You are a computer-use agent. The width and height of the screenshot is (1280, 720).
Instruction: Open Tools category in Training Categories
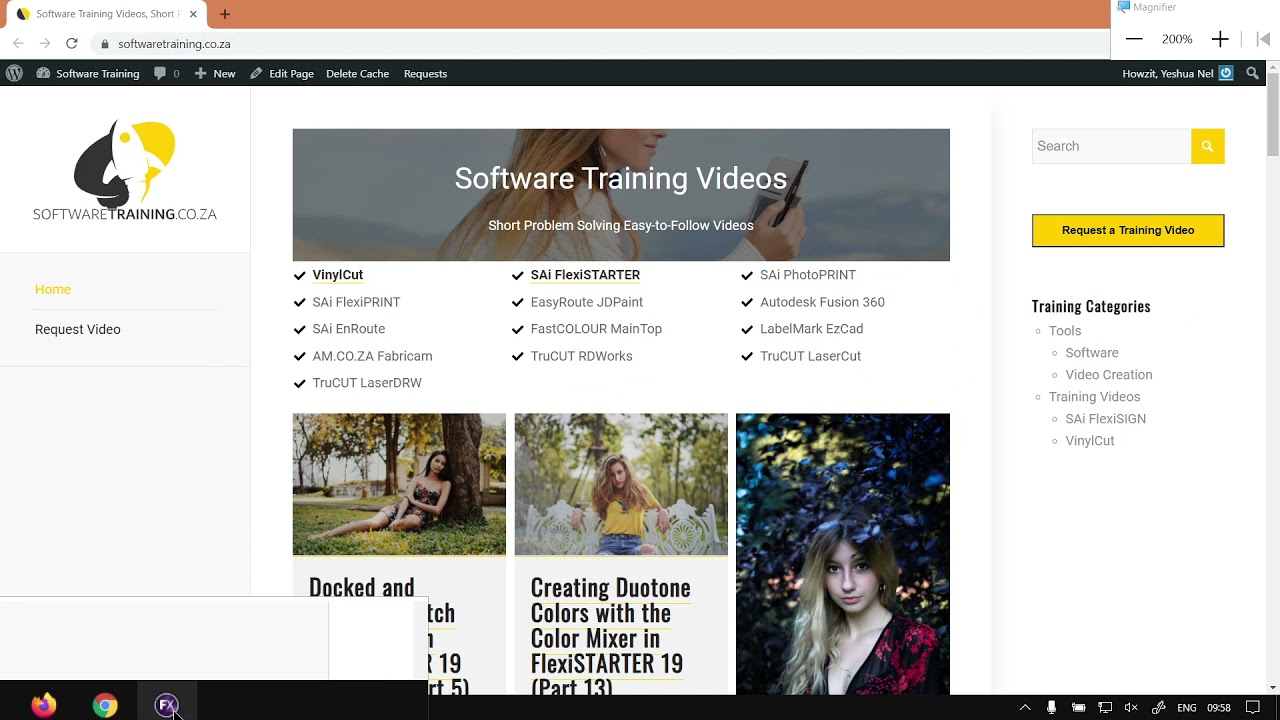click(x=1064, y=331)
